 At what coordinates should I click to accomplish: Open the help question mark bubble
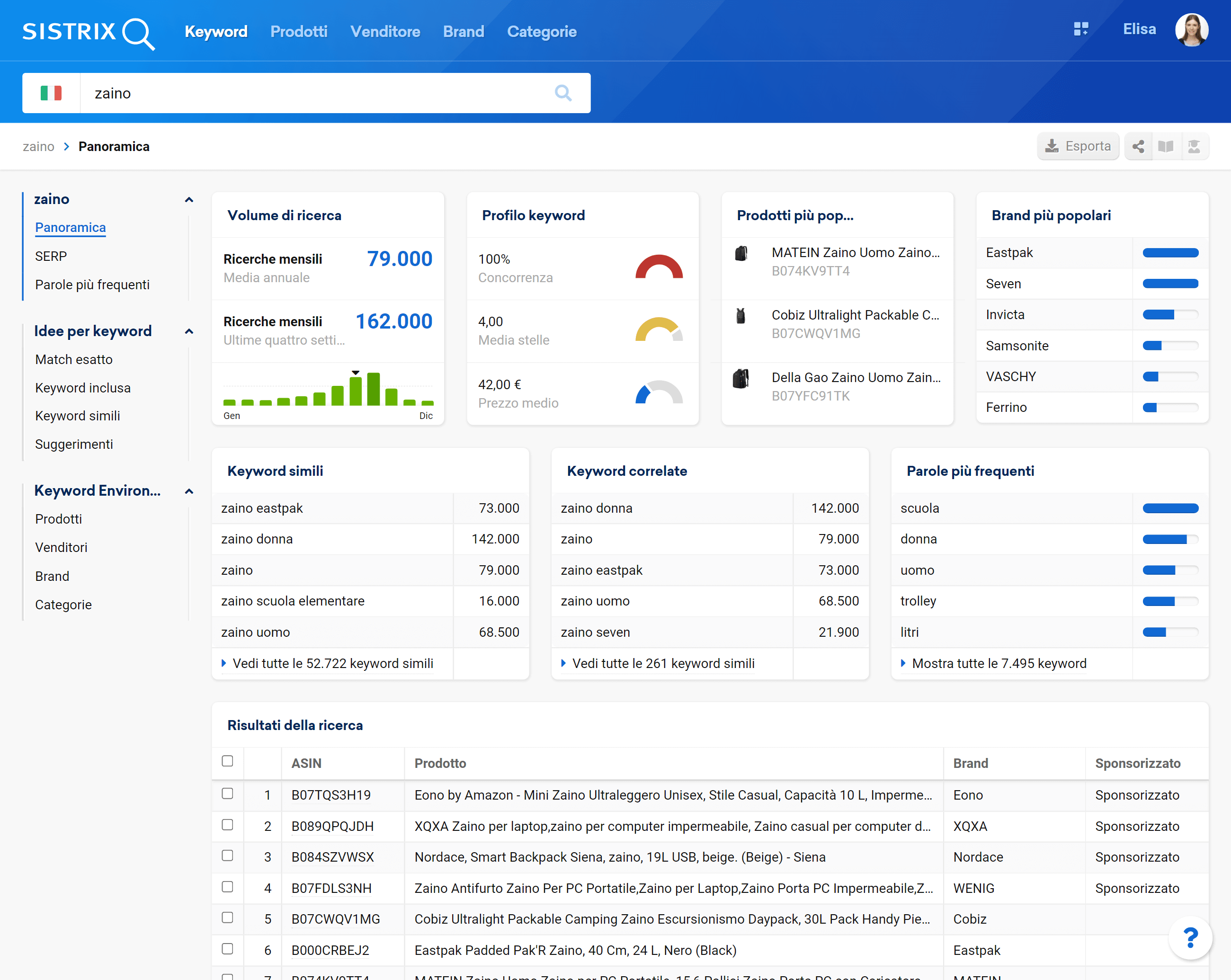(1190, 938)
